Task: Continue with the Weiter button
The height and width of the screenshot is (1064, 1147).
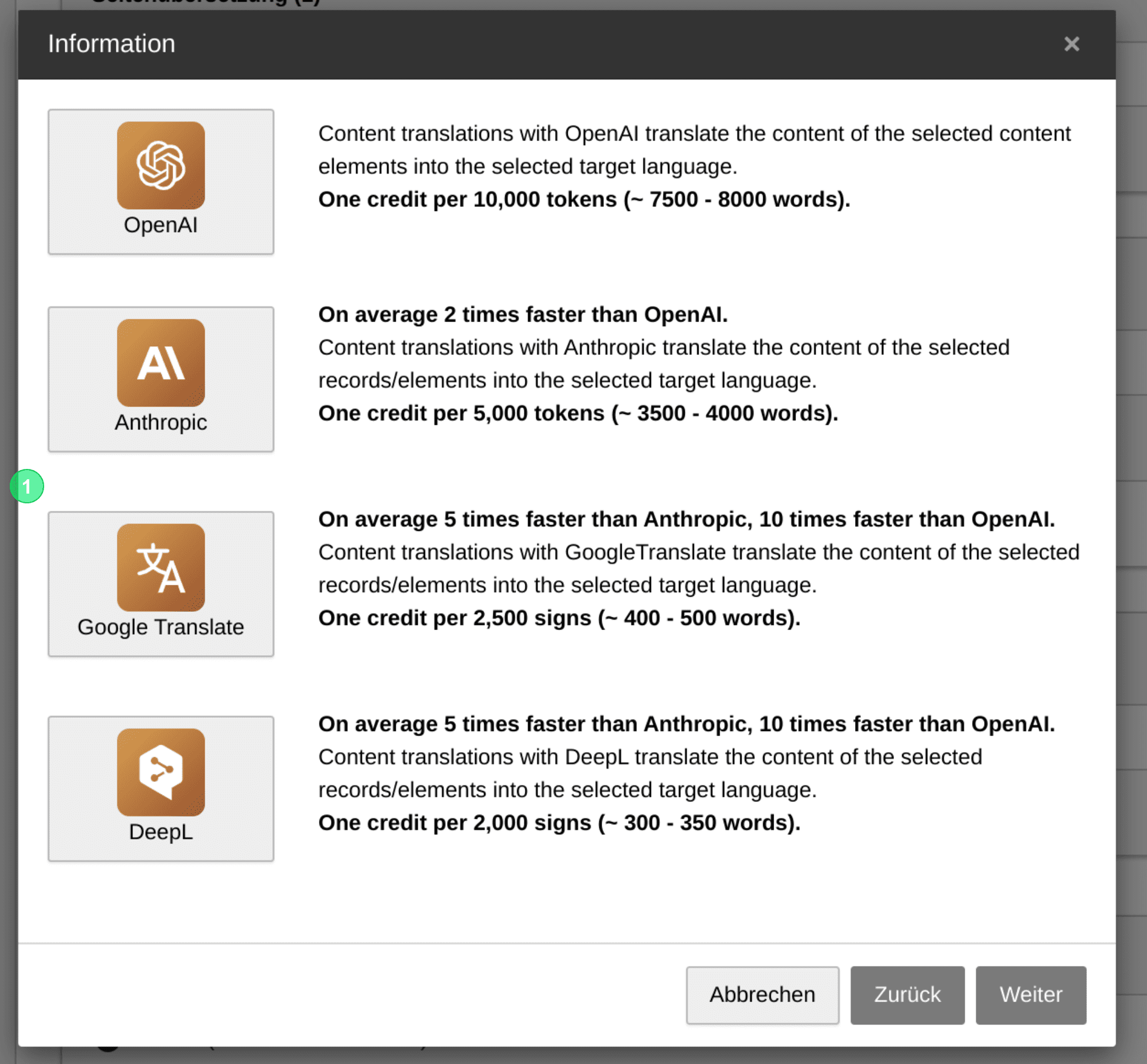Action: coord(1031,995)
